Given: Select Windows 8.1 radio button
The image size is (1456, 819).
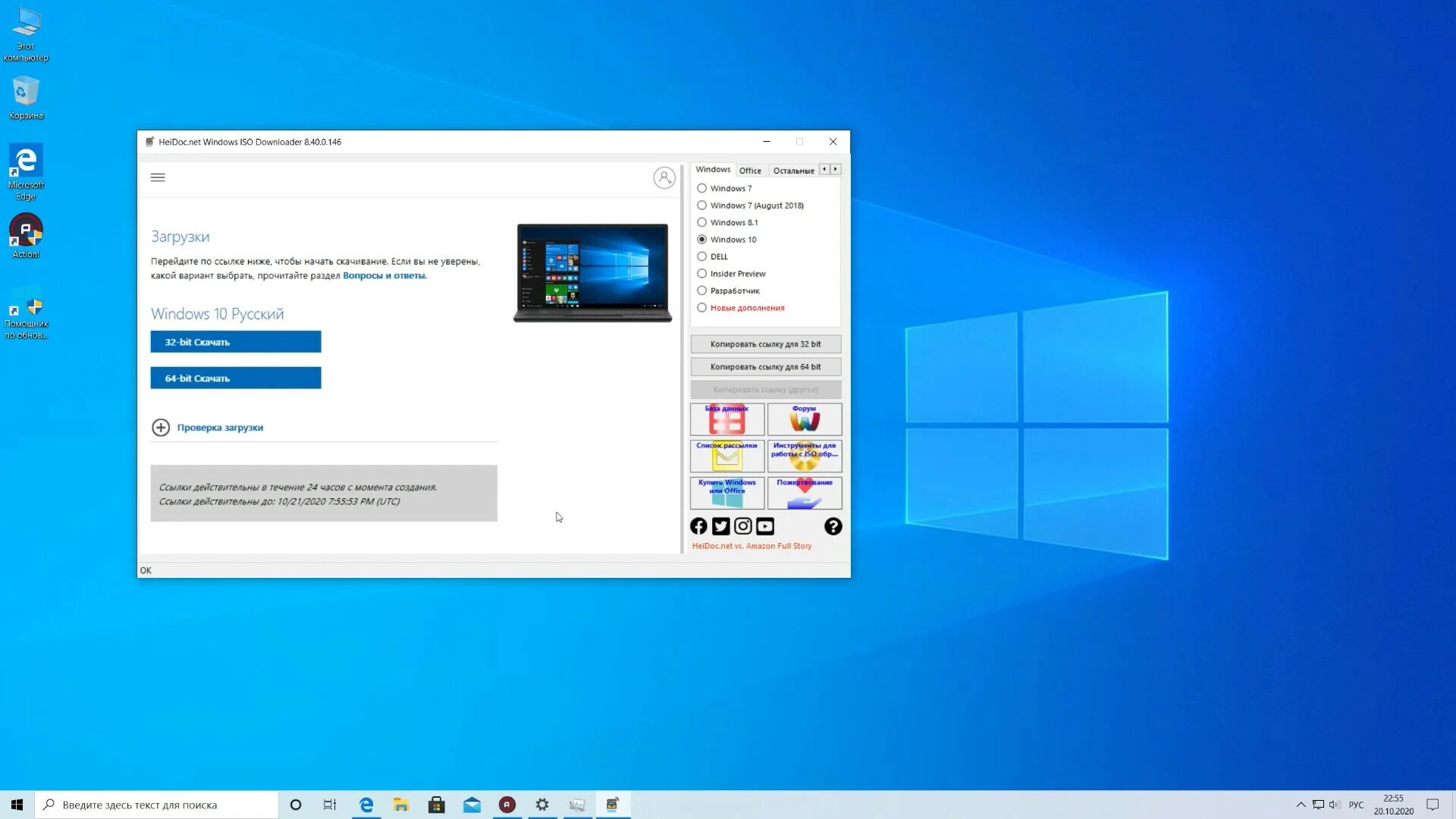Looking at the screenshot, I should 701,222.
